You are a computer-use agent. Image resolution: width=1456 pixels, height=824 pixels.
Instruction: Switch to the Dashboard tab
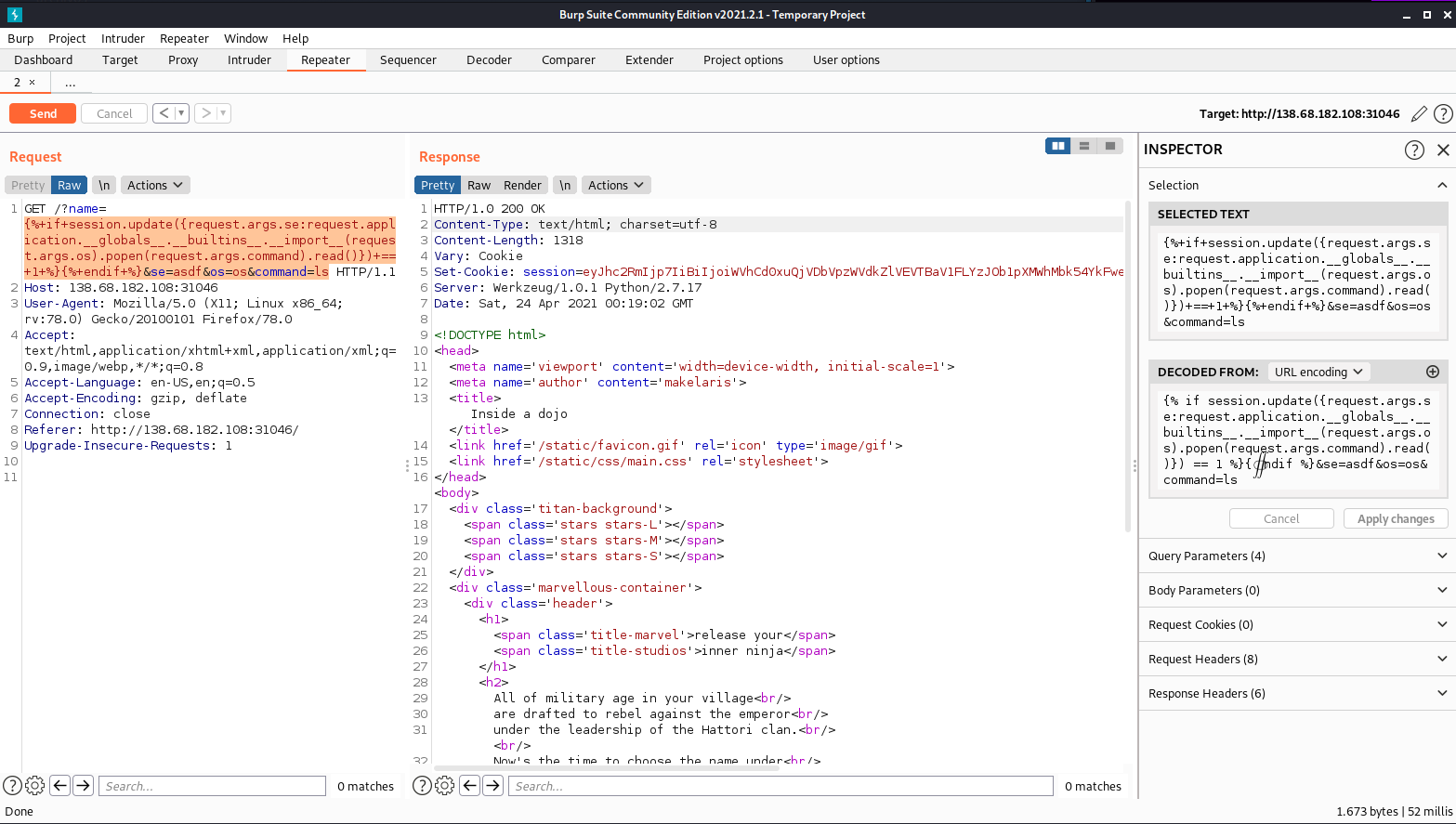coord(43,59)
